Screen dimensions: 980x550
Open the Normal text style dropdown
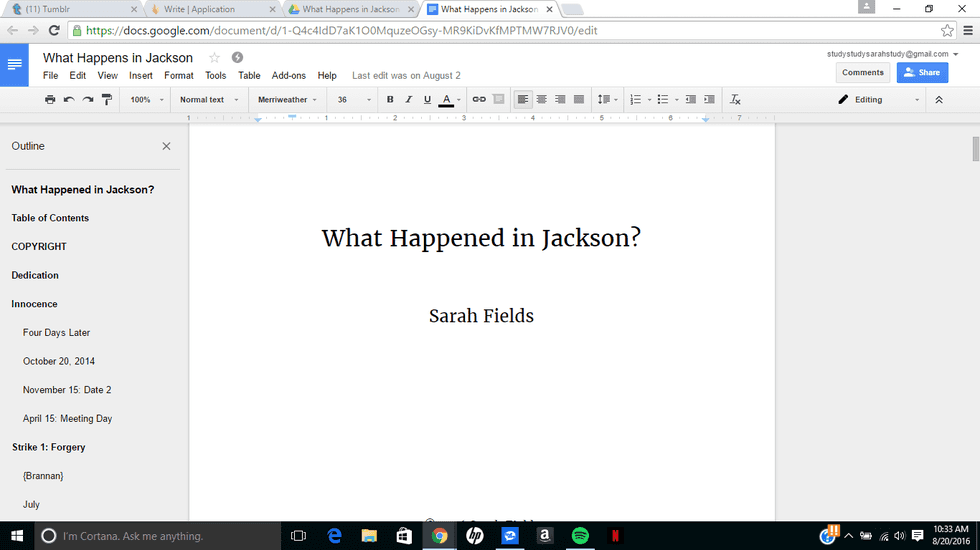point(209,100)
